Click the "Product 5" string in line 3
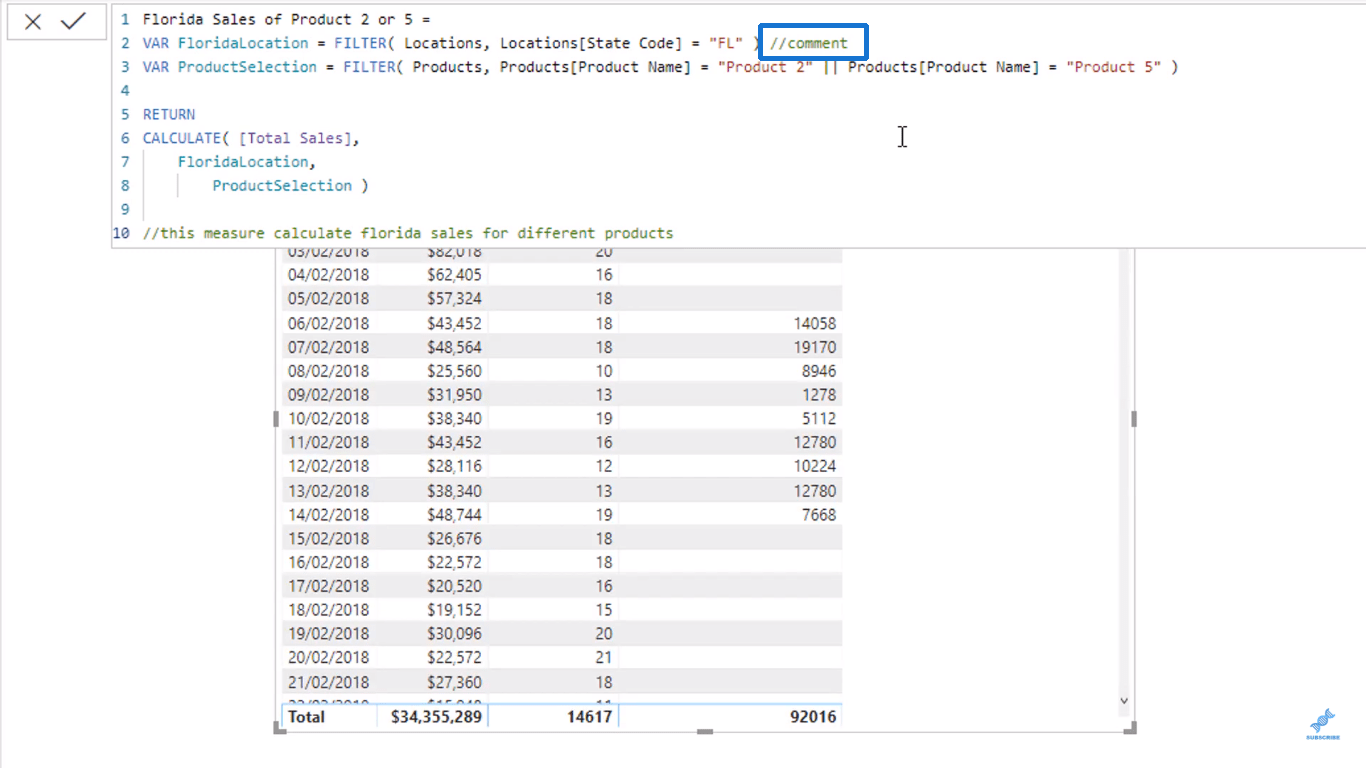 (x=1114, y=67)
